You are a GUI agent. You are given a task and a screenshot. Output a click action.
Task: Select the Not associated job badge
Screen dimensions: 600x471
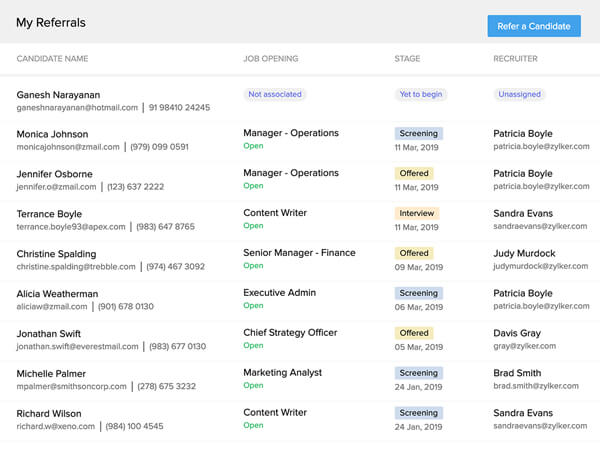pos(274,95)
